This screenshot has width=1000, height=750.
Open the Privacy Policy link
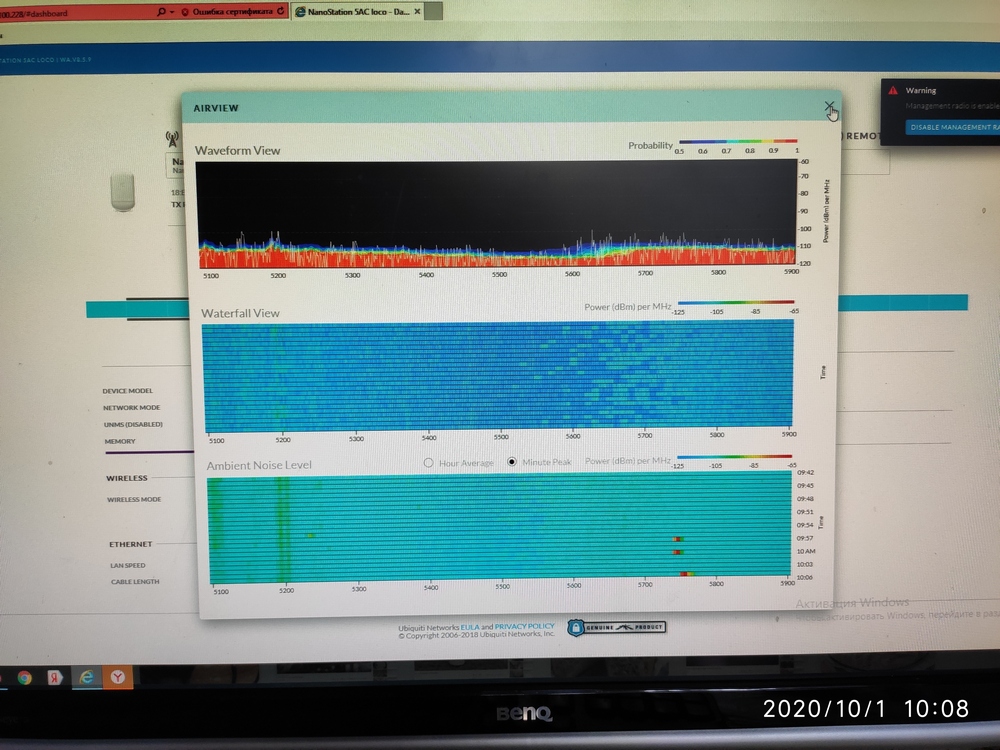[x=524, y=627]
